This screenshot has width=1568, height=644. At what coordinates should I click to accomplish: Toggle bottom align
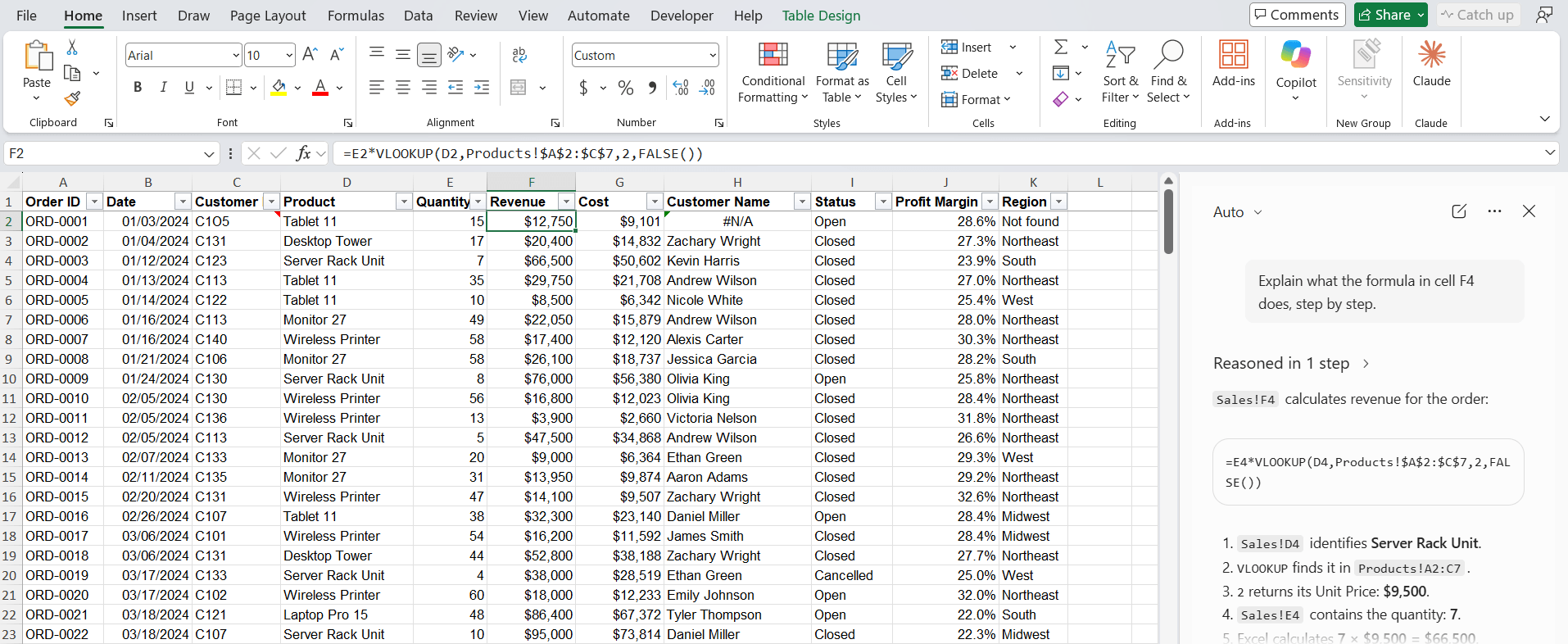tap(428, 55)
